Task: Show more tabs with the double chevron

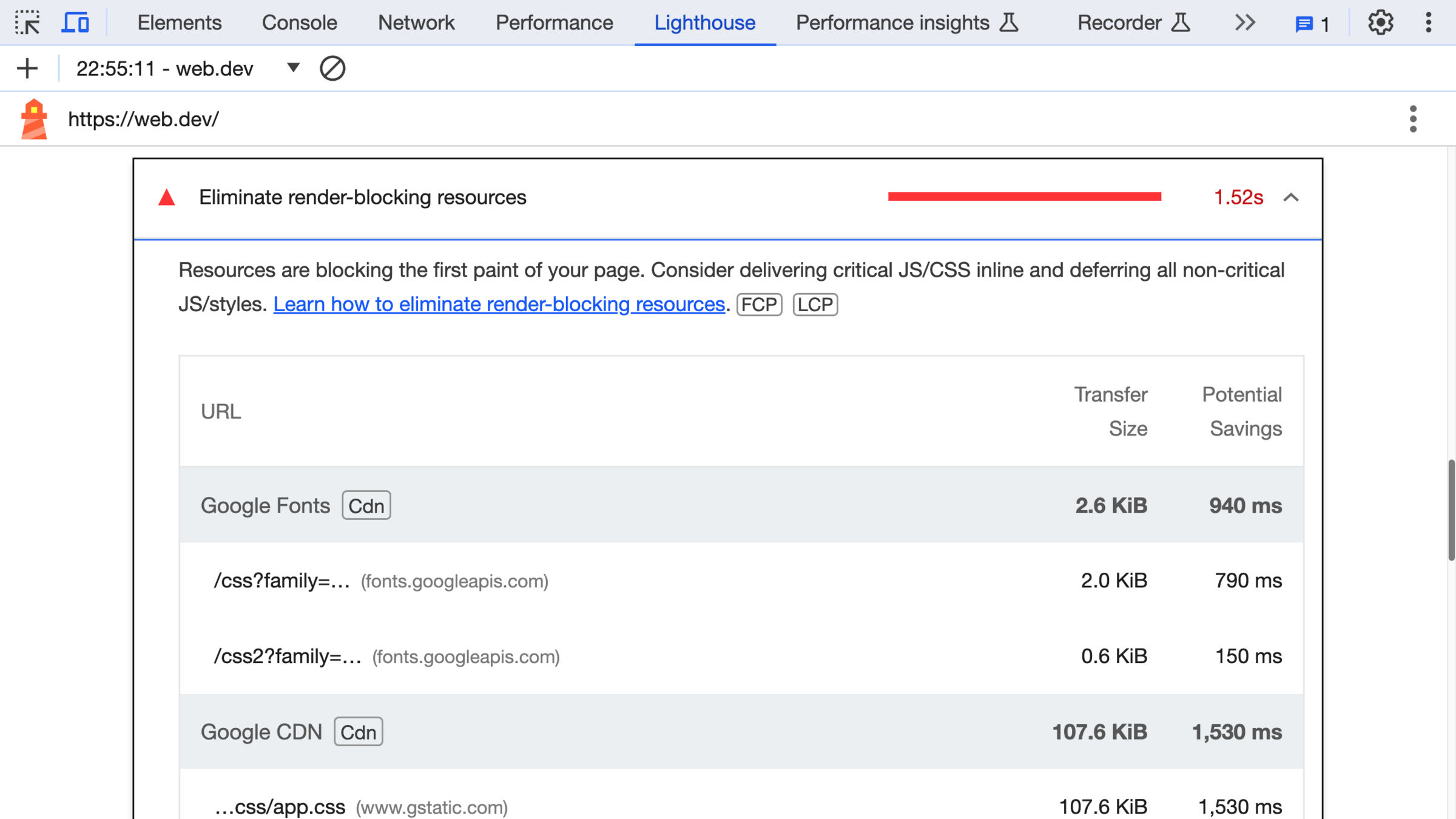Action: point(1245,23)
